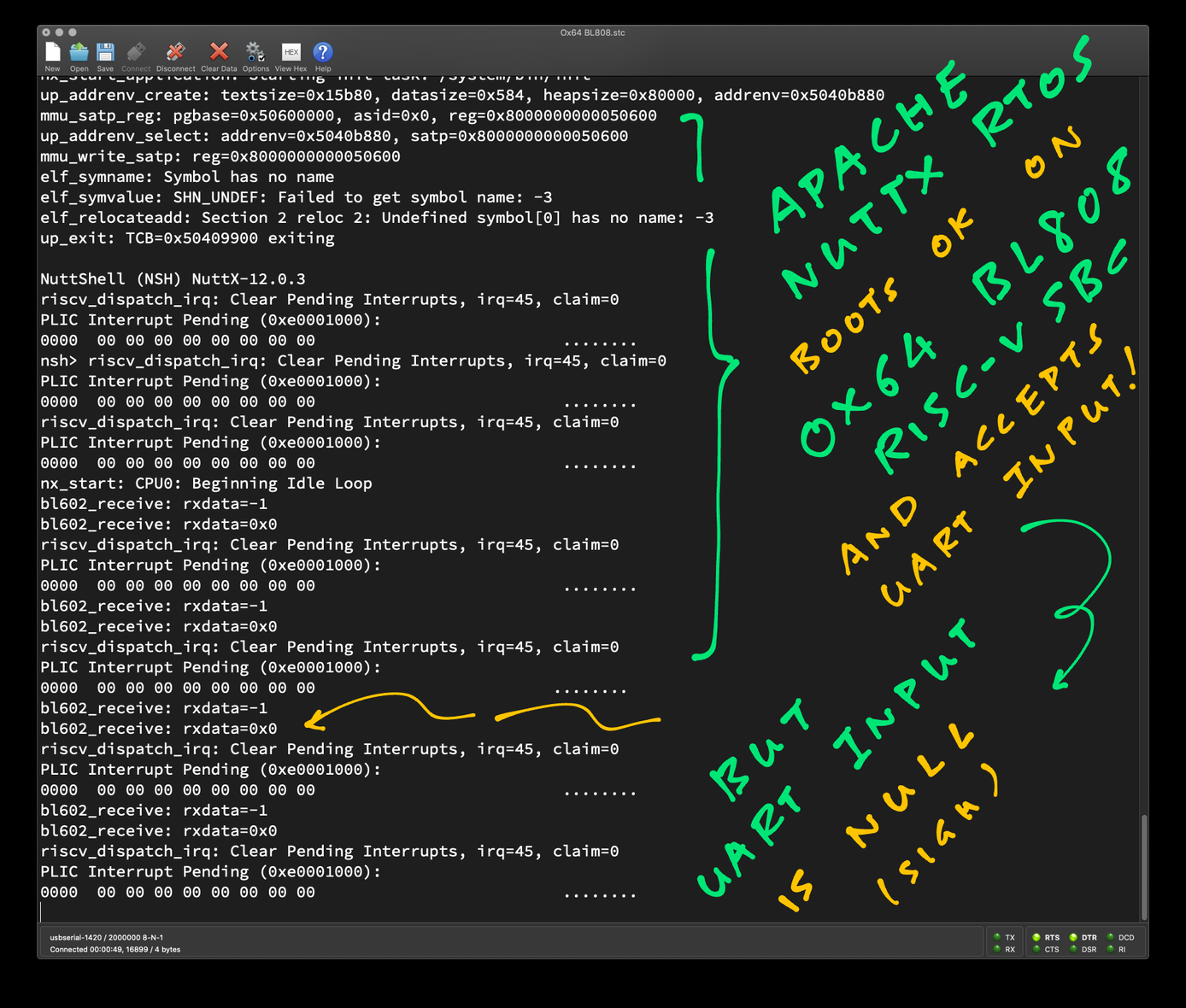
Task: Clear Data from the terminal output
Action: (x=219, y=53)
